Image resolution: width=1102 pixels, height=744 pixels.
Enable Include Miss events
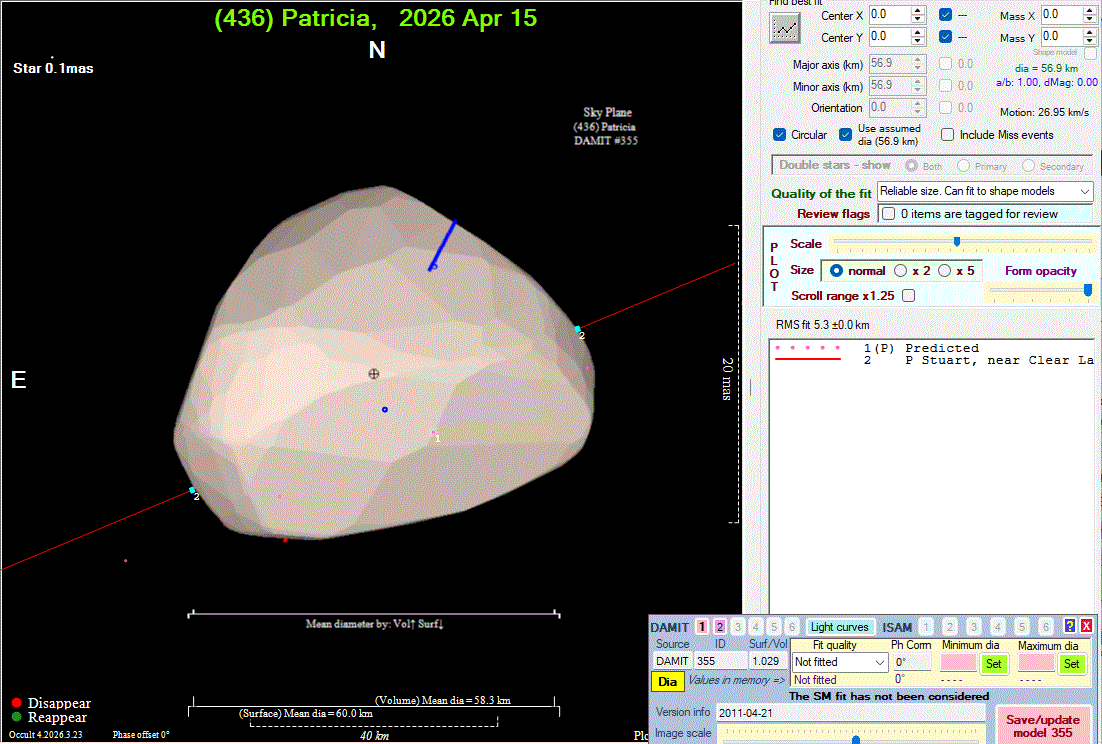[948, 135]
